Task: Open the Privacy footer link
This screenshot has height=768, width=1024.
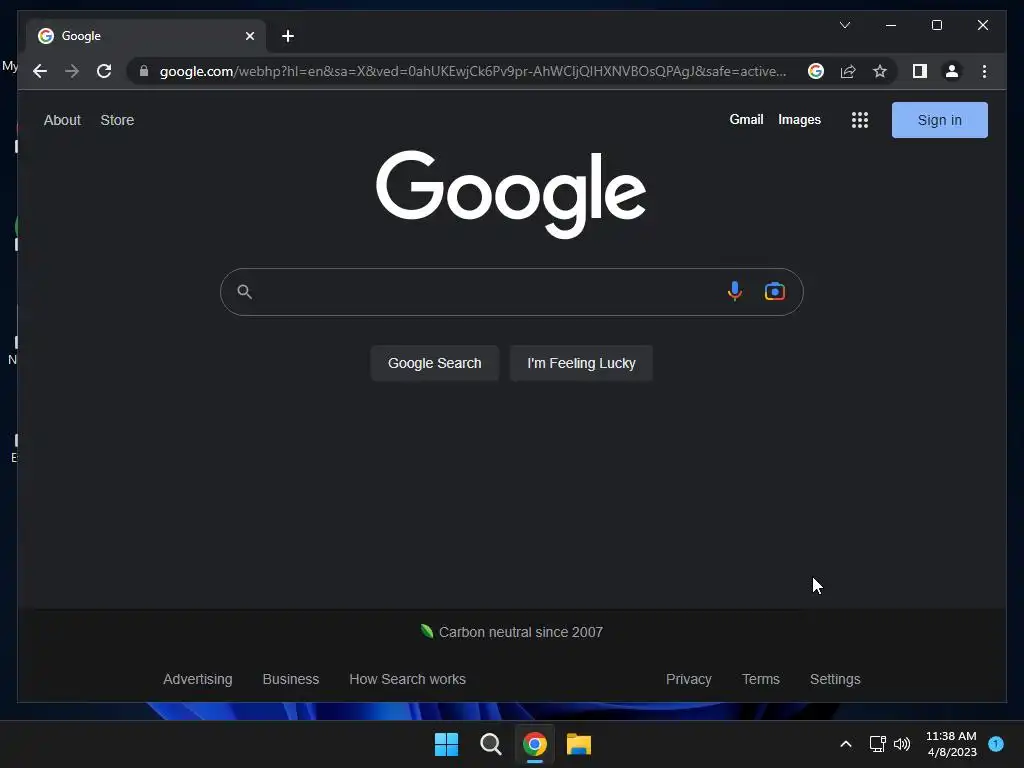Action: tap(688, 679)
